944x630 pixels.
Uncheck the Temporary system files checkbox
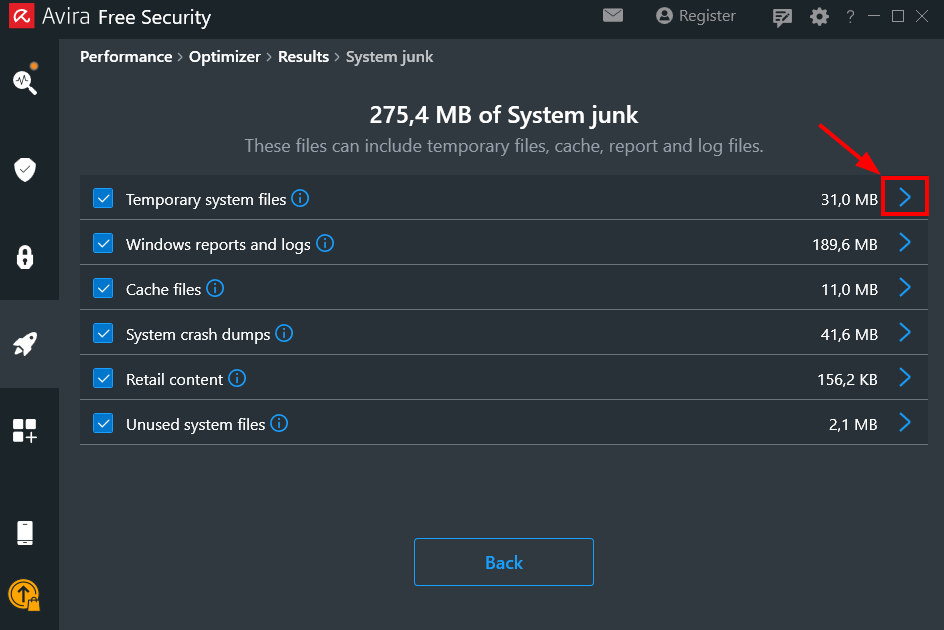click(103, 199)
